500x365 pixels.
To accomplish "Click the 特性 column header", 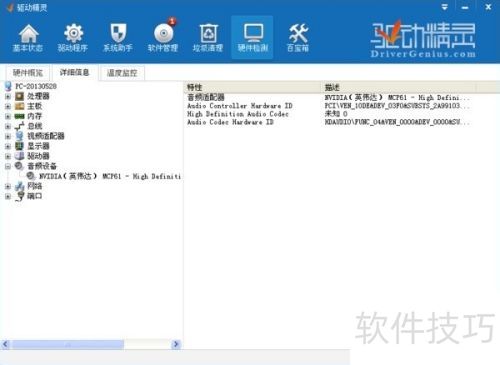I will coord(252,87).
